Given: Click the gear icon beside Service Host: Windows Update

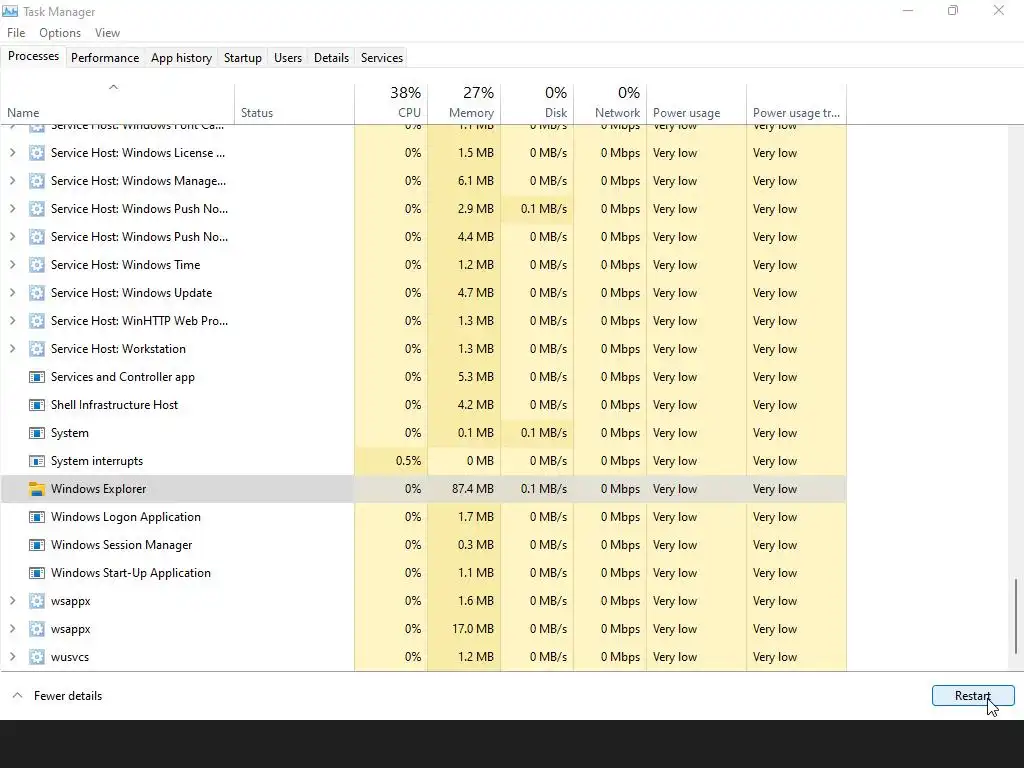Looking at the screenshot, I should point(37,293).
